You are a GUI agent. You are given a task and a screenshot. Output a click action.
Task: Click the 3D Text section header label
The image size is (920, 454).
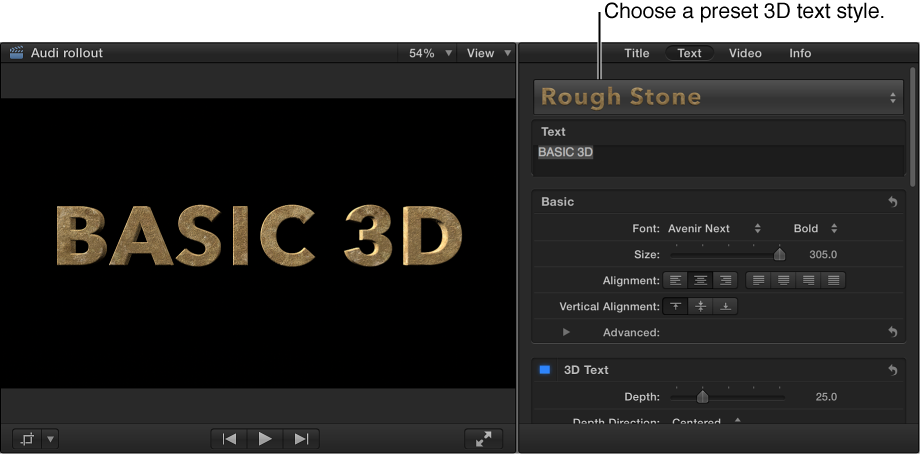[586, 370]
